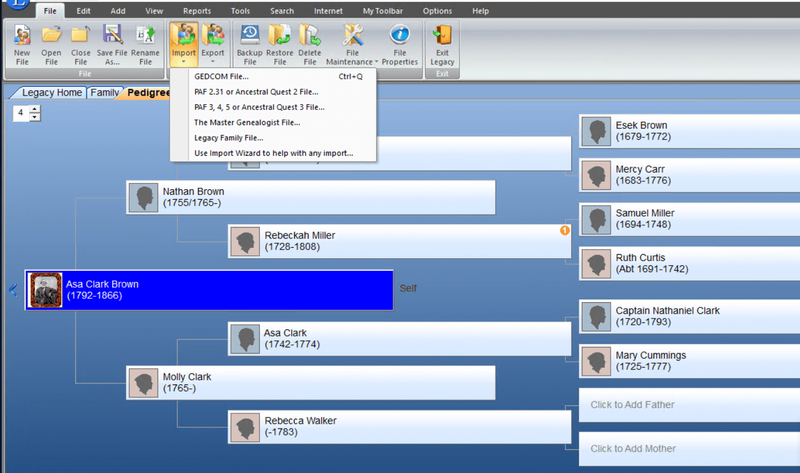Click Nathan Brown's silhouette icon

[x=143, y=197]
